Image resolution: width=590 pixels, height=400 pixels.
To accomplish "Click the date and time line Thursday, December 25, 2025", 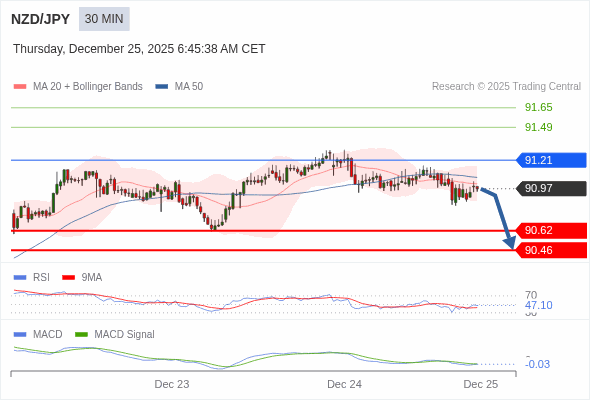I will (x=139, y=49).
